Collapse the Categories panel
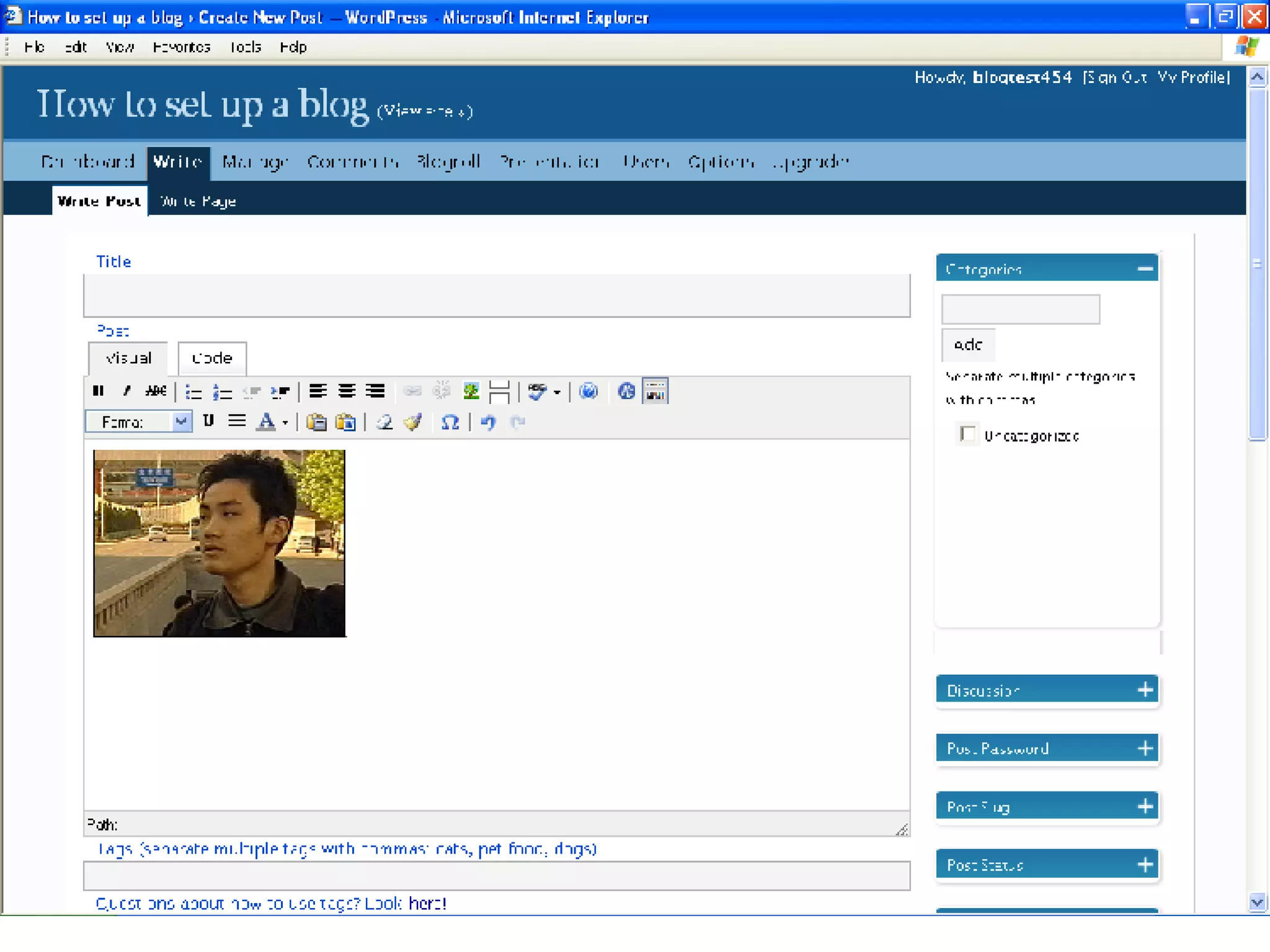 (x=1145, y=269)
